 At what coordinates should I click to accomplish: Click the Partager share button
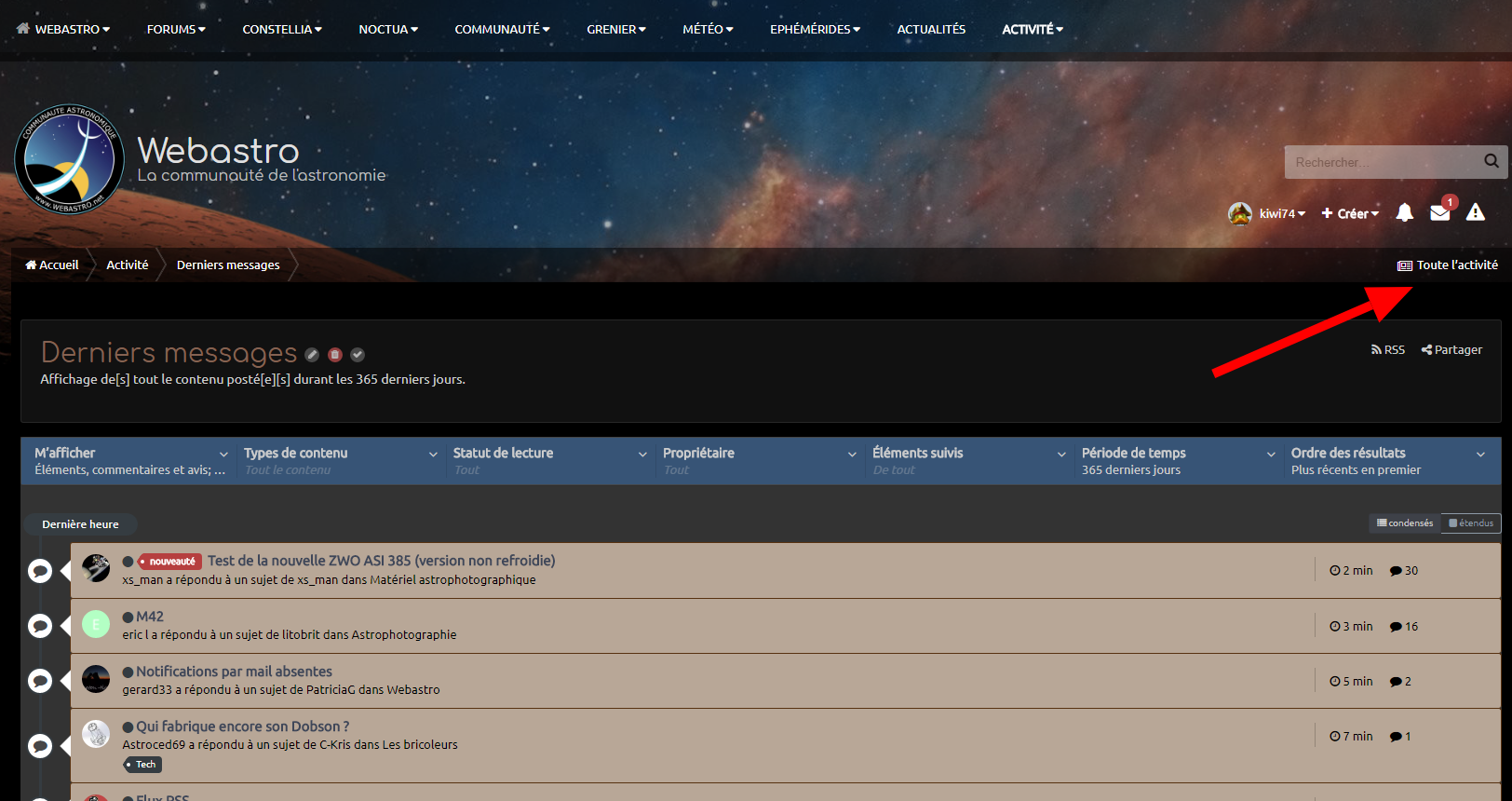pyautogui.click(x=1451, y=350)
